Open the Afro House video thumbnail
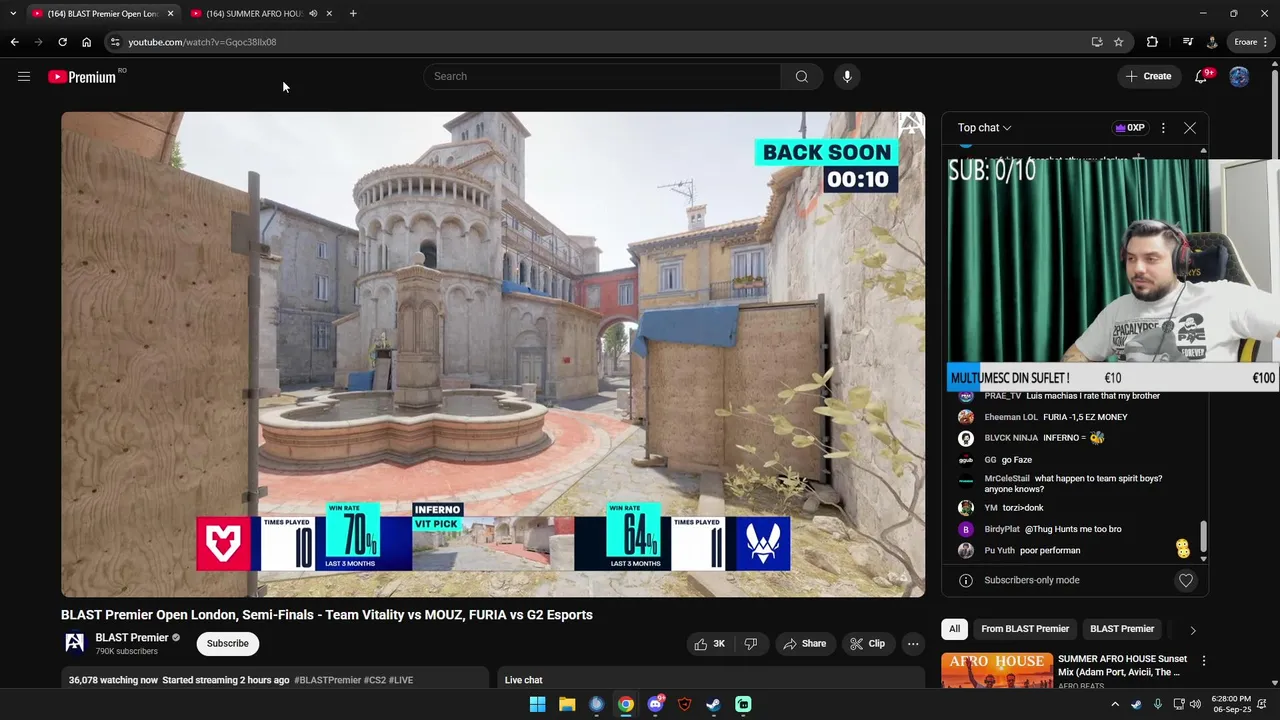The width and height of the screenshot is (1280, 720). tap(997, 671)
